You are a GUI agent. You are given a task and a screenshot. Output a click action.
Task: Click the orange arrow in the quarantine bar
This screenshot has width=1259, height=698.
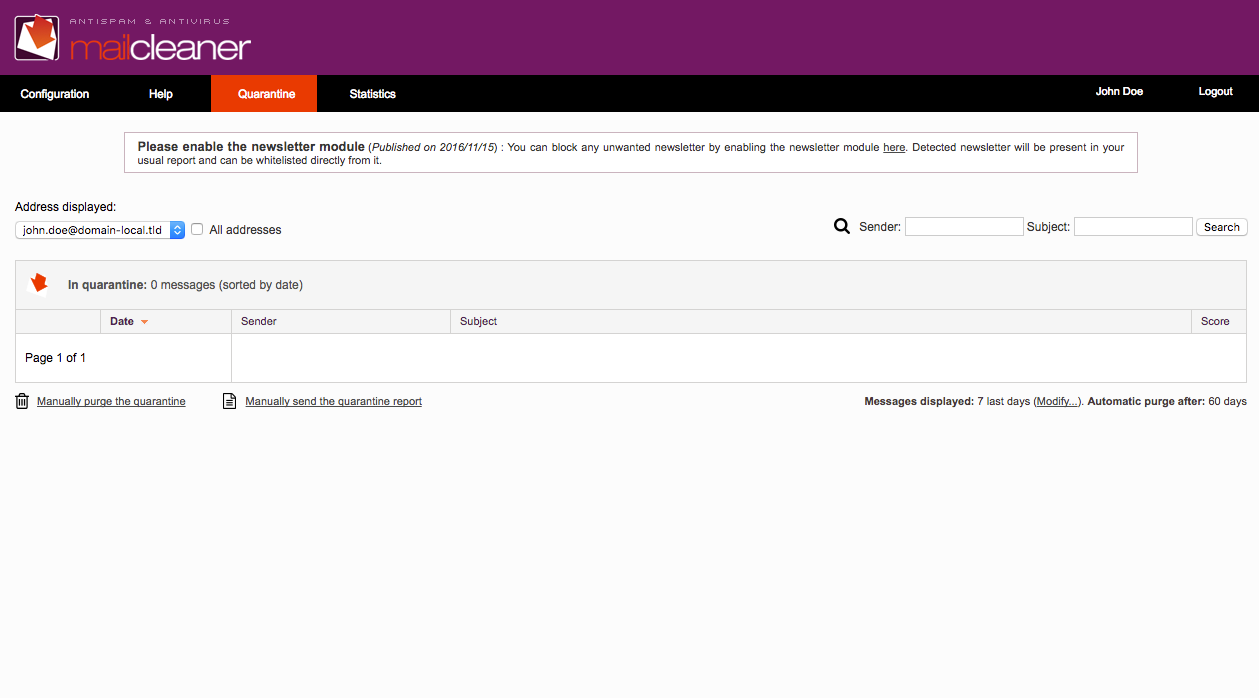pos(38,283)
